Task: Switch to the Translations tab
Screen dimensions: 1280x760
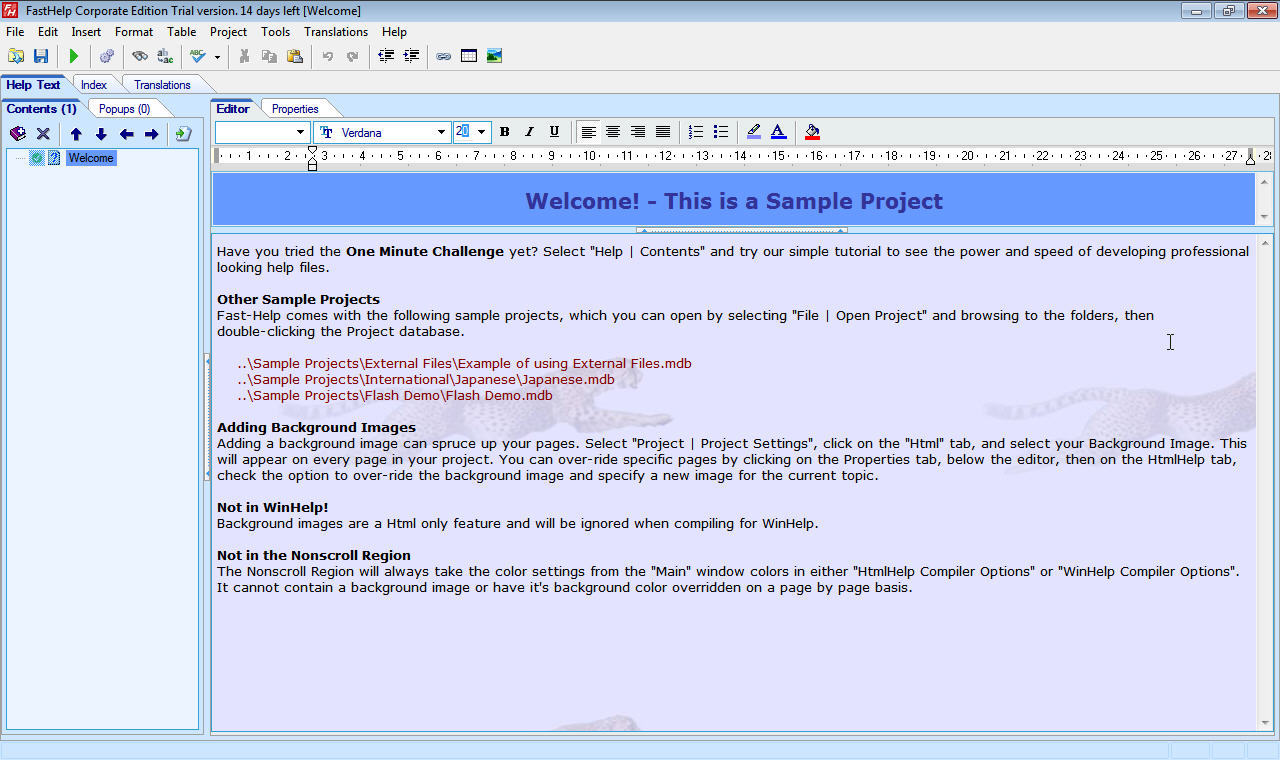Action: coord(162,85)
